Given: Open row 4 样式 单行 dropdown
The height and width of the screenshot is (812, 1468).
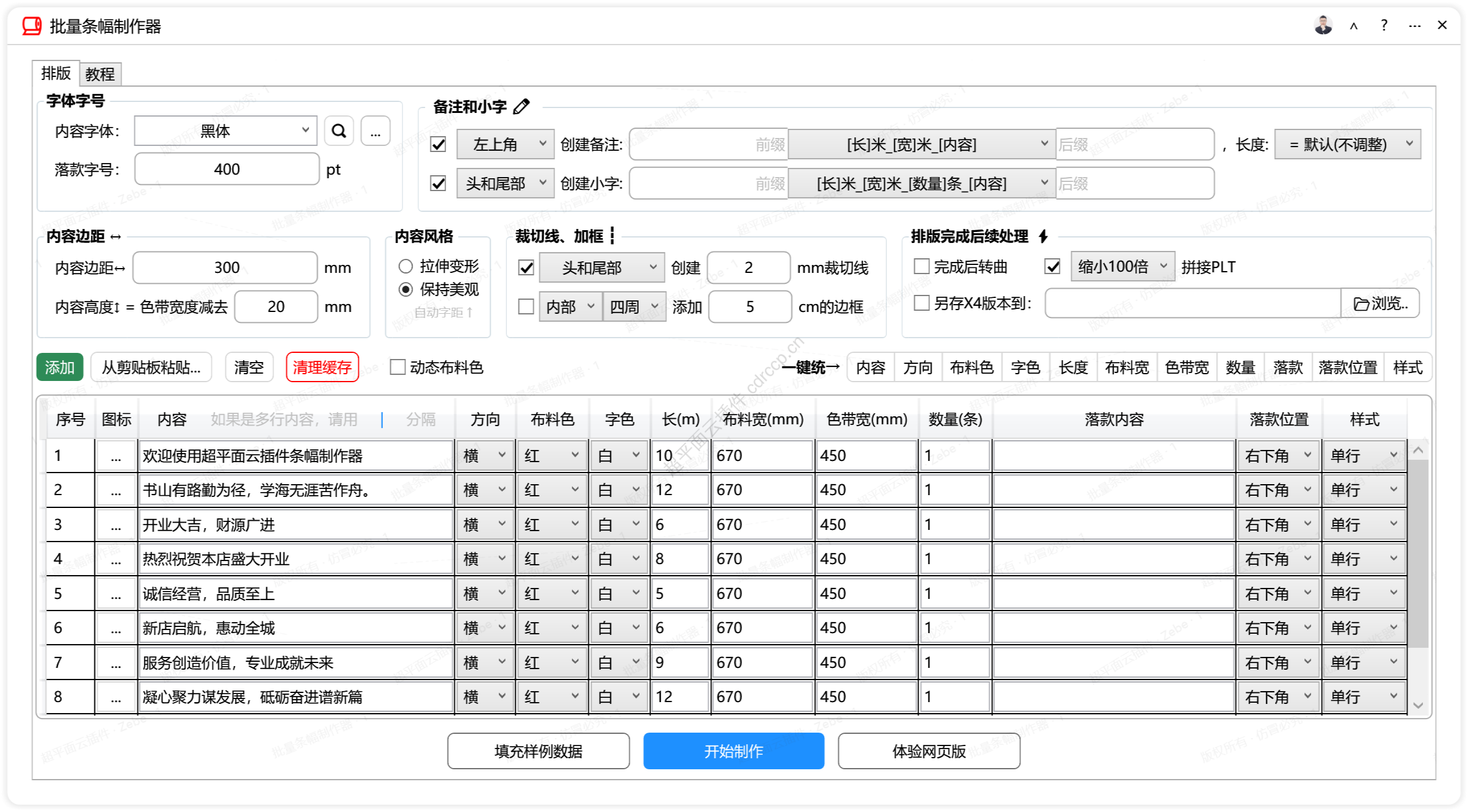Looking at the screenshot, I should pos(1365,559).
